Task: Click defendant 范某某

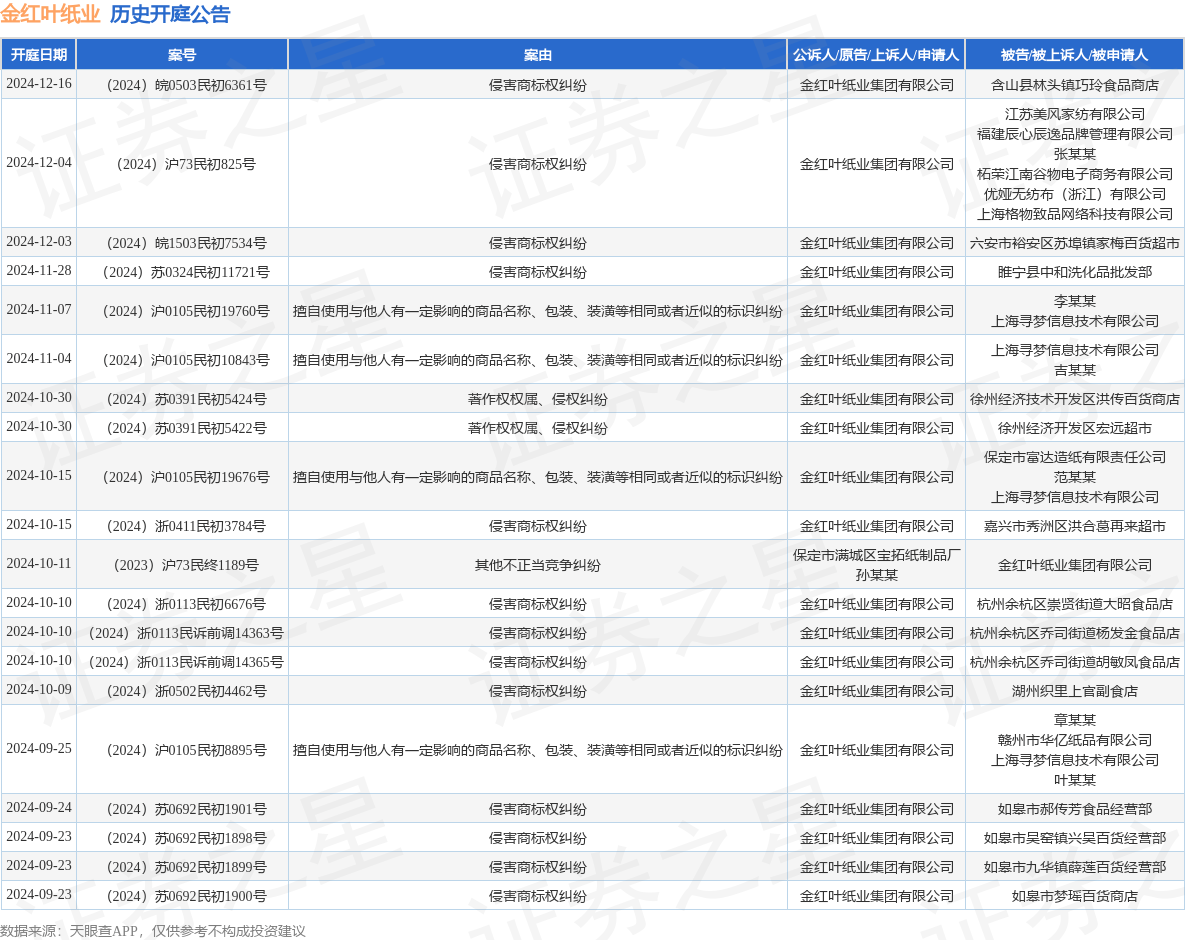Action: click(1075, 477)
